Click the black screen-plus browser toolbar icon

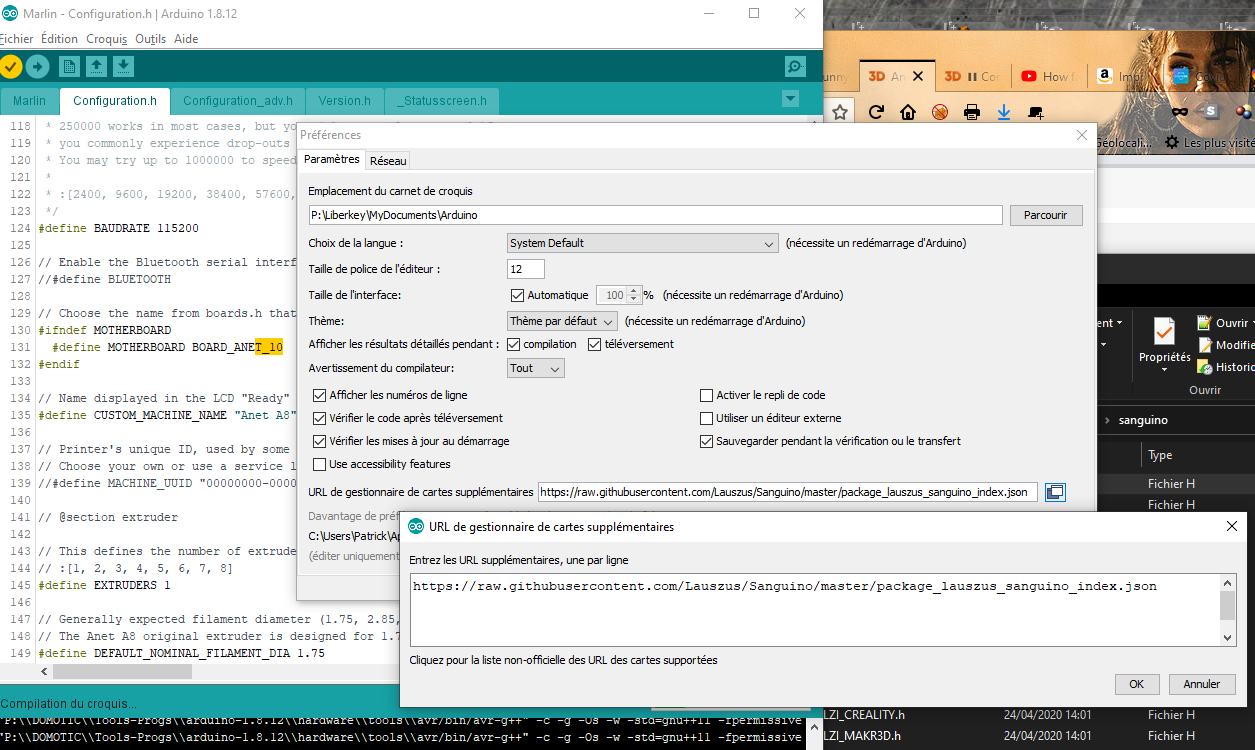pos(1036,112)
